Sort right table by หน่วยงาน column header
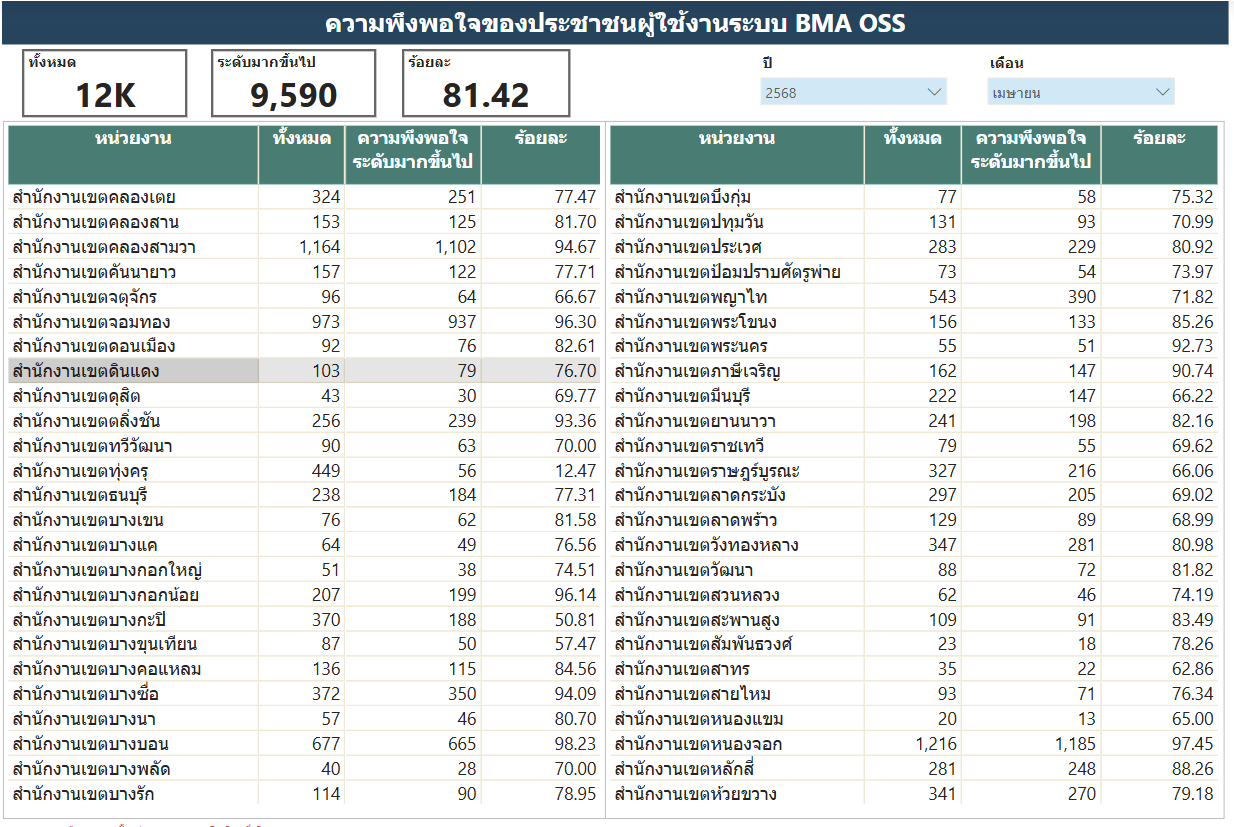The height and width of the screenshot is (827, 1234). [x=737, y=154]
